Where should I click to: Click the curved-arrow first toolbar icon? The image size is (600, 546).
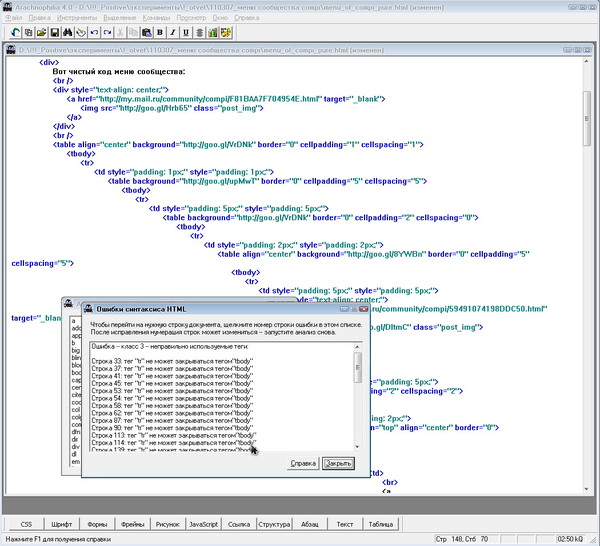[x=15, y=33]
